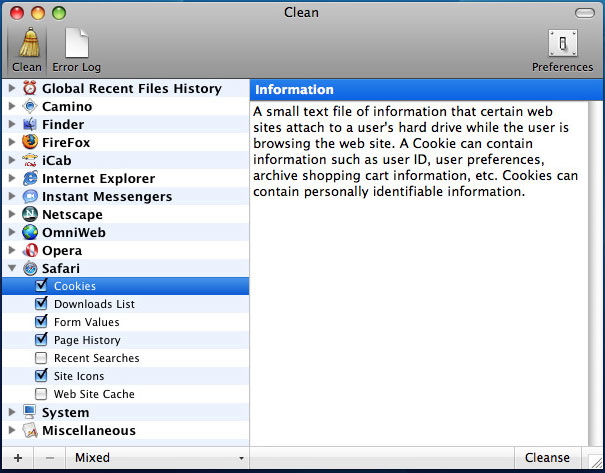Select the FireFox browser icon
Screen dimensions: 605x473
30,142
